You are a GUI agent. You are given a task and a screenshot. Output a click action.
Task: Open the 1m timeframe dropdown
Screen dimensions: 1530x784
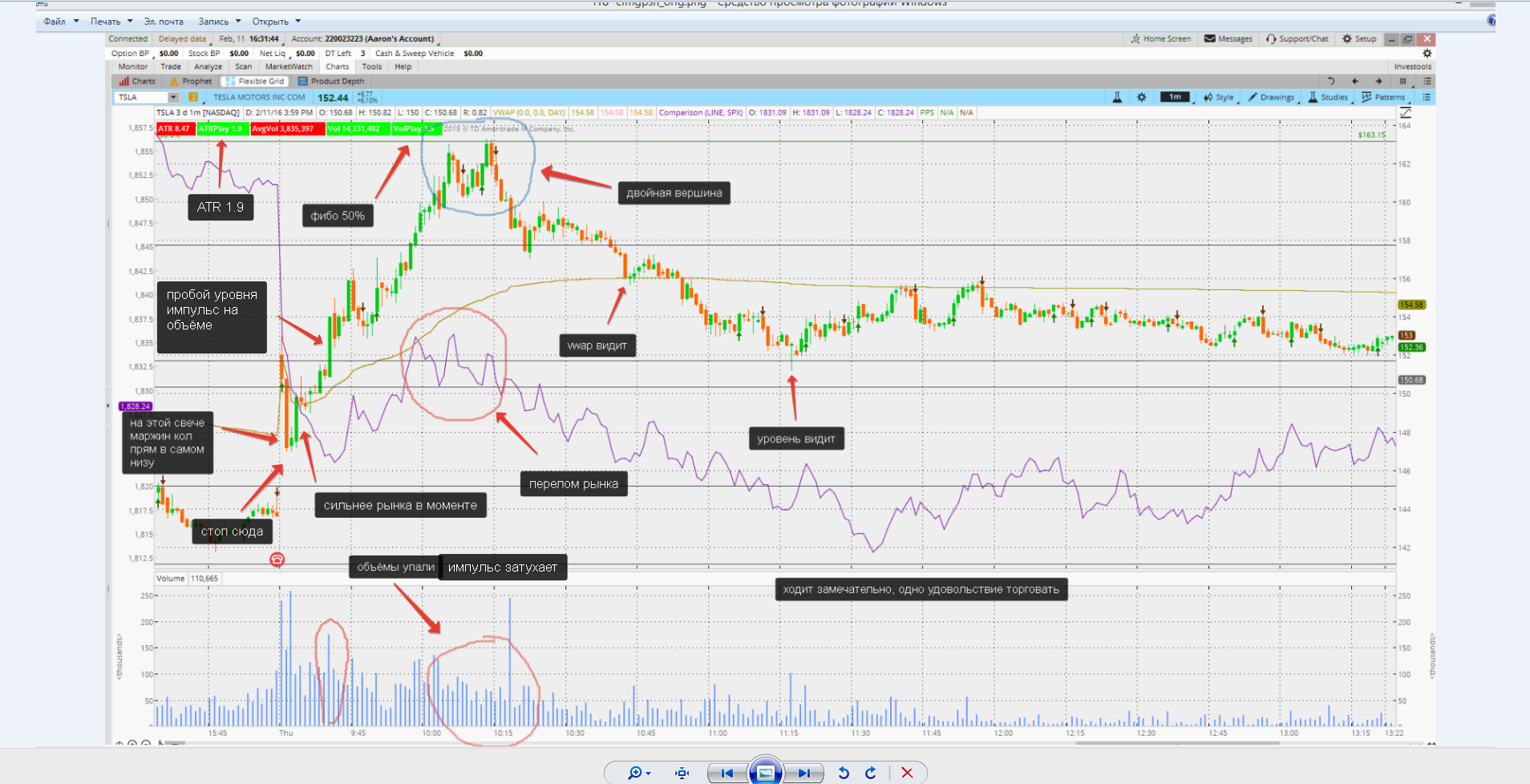coord(1175,97)
